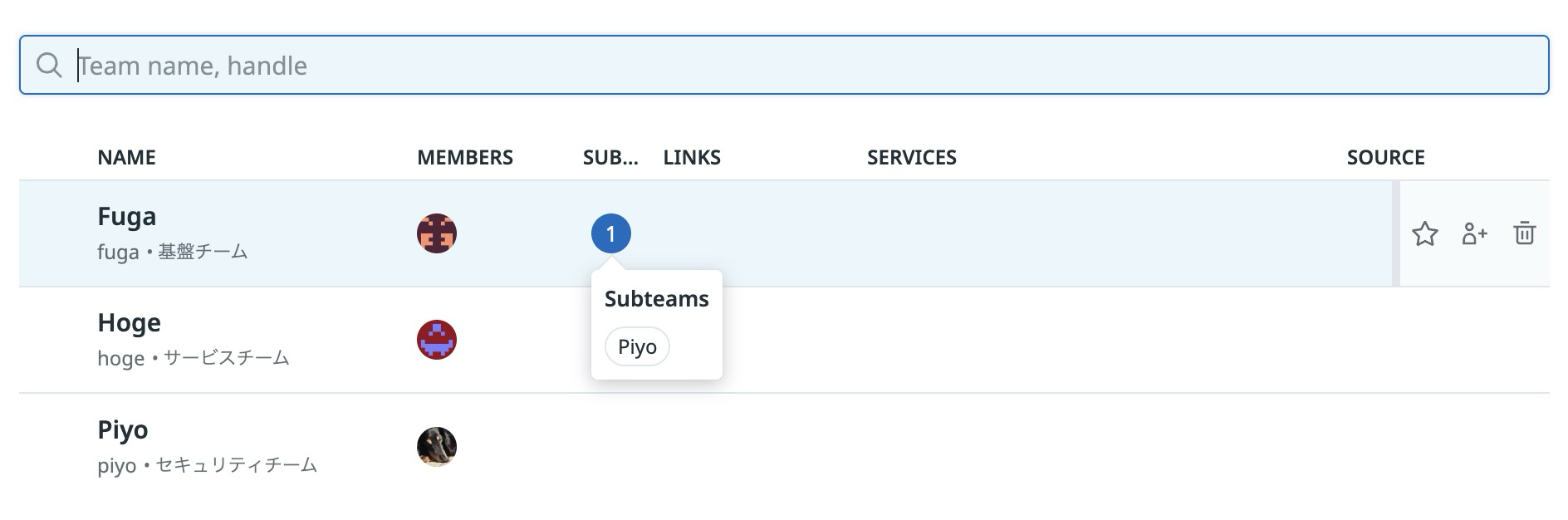Image resolution: width=1568 pixels, height=520 pixels.
Task: Click the MEMBERS column header
Action: click(466, 157)
